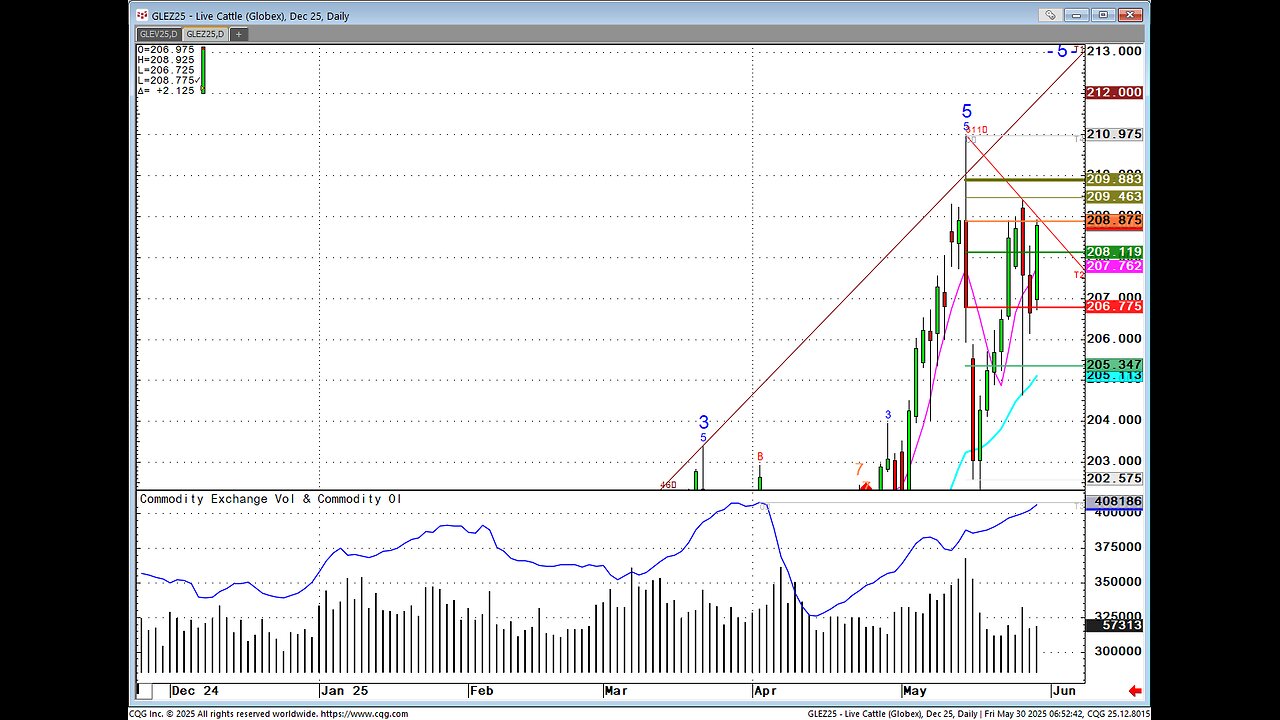This screenshot has height=720, width=1280.
Task: Click the 205.347 green price label
Action: click(1114, 364)
